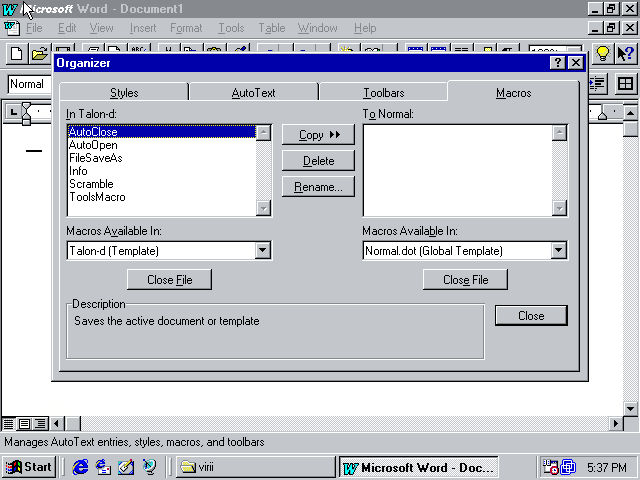Launch Internet Explorer from quick launch

click(x=80, y=467)
